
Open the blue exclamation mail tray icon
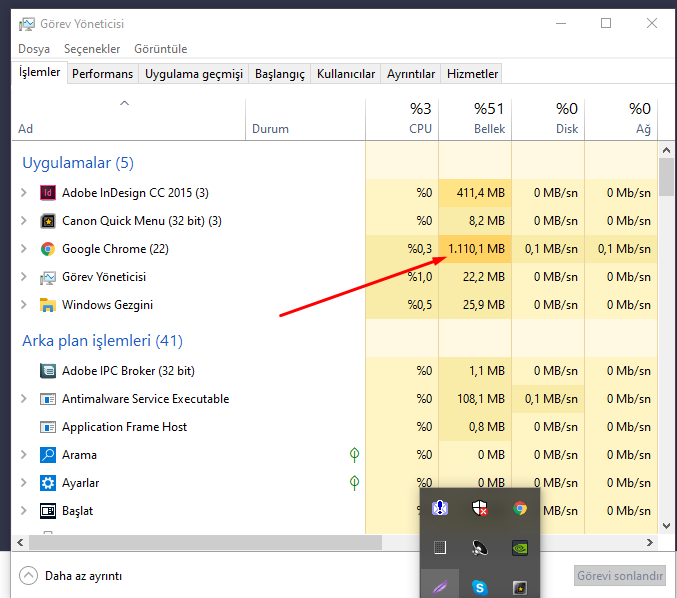[440, 508]
